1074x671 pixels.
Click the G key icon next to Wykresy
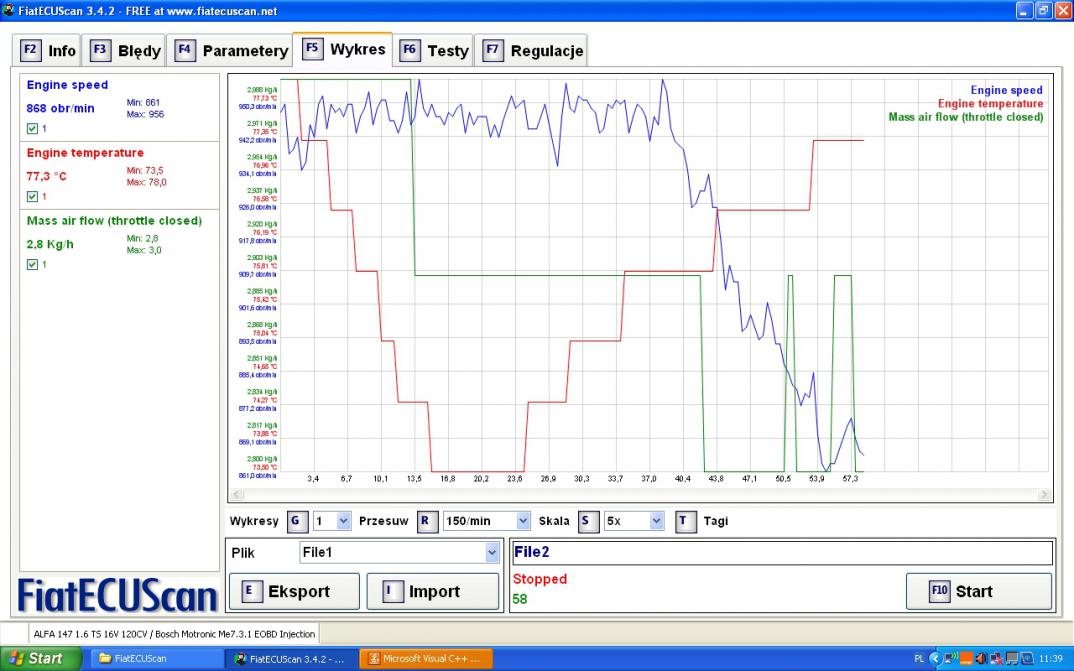295,521
